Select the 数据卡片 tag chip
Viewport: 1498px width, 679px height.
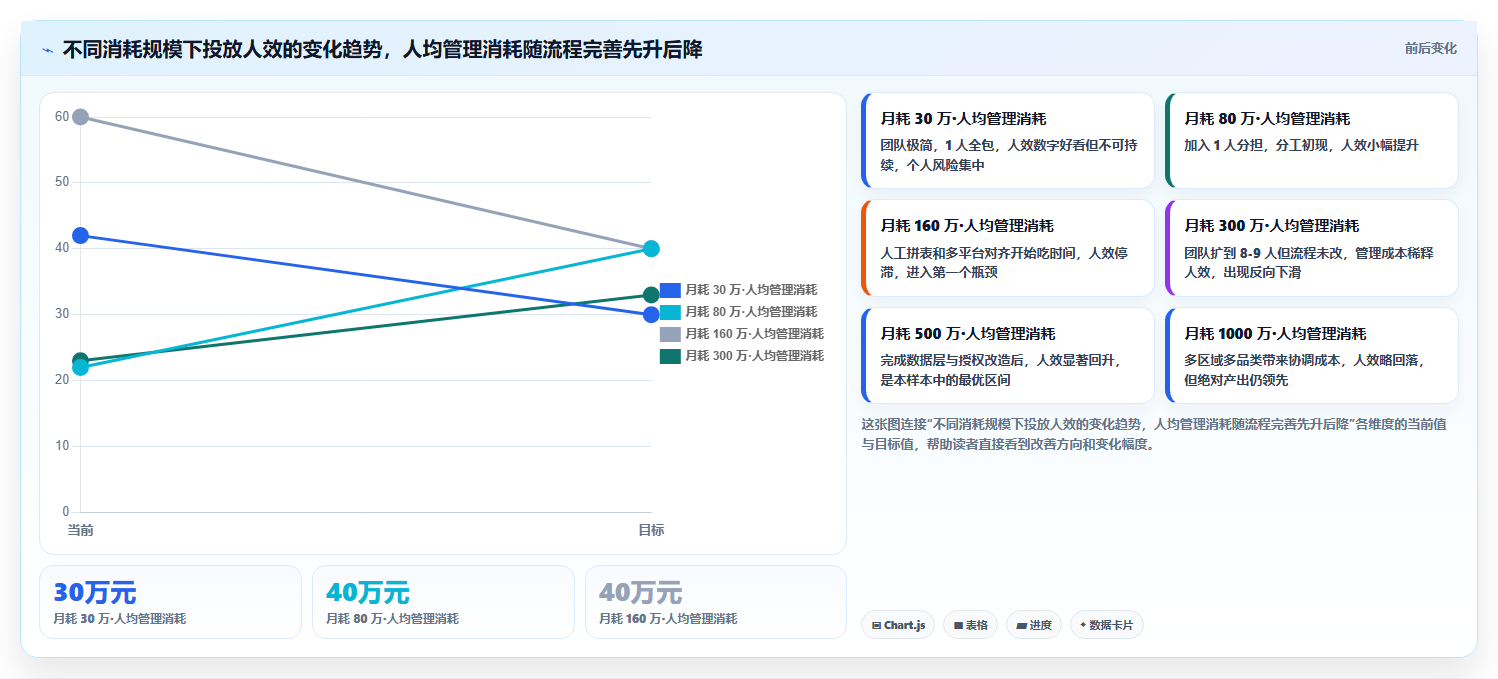click(x=1107, y=625)
